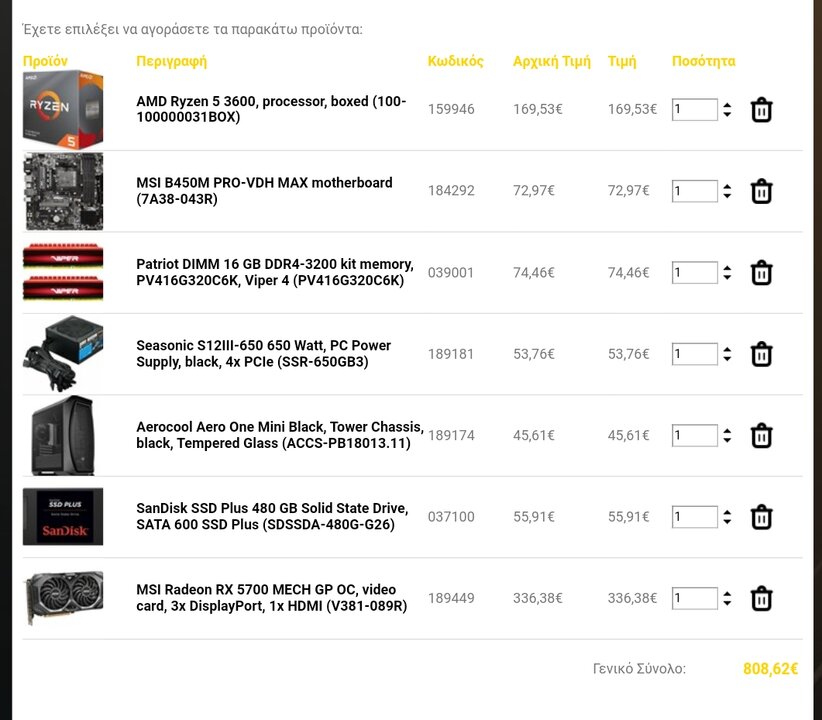Open MSI Radeon RX 5700 MECH link
The image size is (822, 720).
272,598
